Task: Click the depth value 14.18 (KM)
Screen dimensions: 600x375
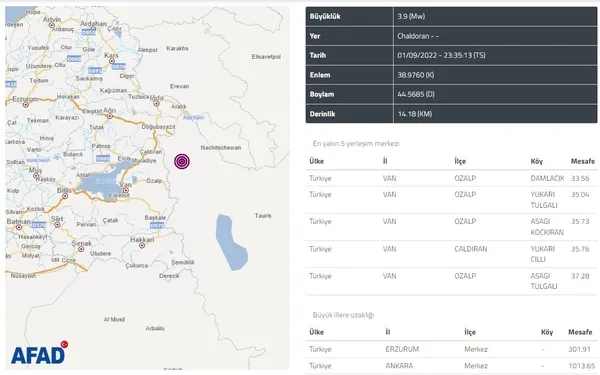Action: coord(415,114)
